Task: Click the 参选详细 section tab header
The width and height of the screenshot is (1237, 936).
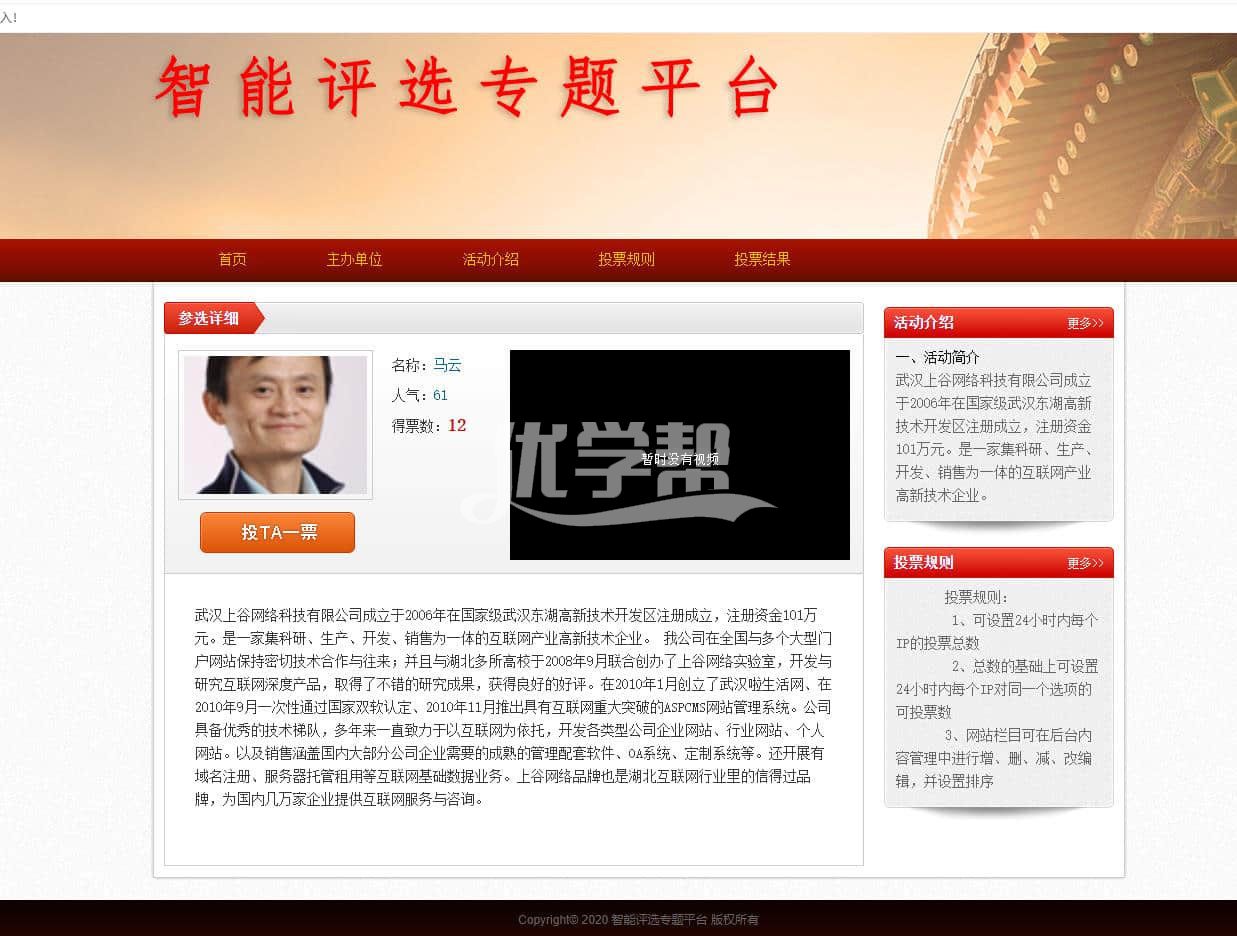Action: [x=209, y=318]
